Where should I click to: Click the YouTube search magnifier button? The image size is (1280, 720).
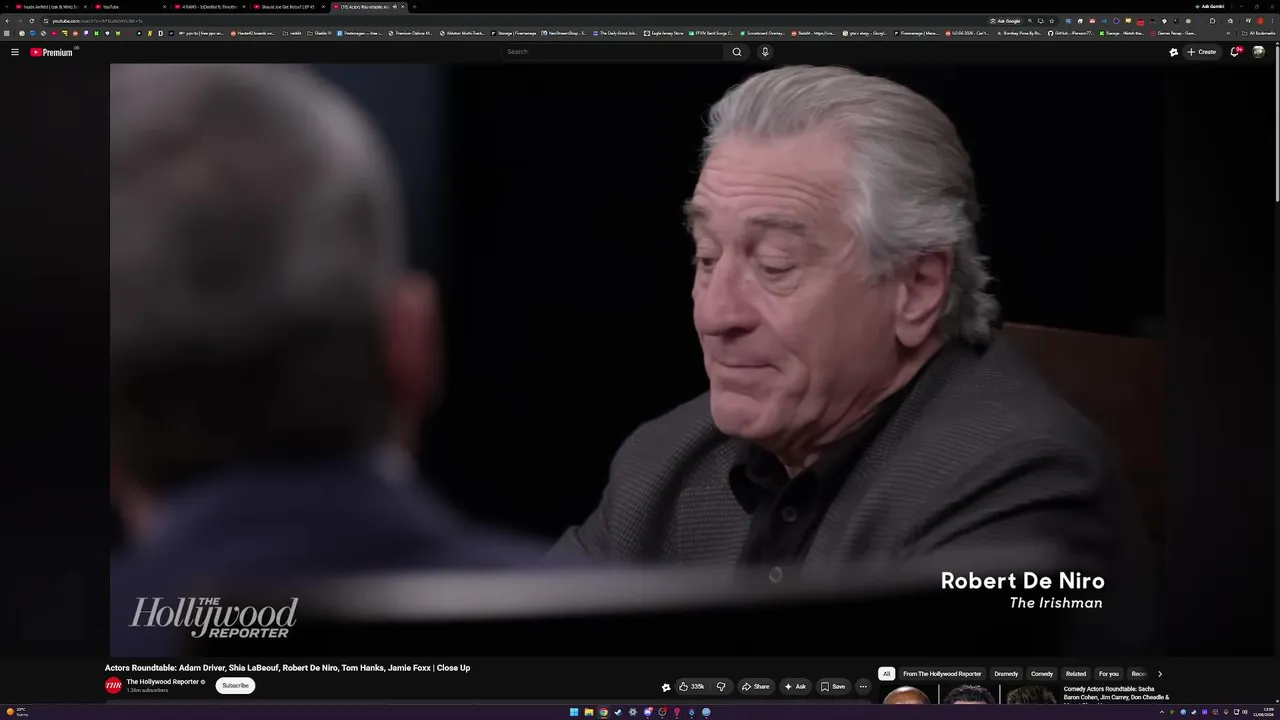pos(737,52)
